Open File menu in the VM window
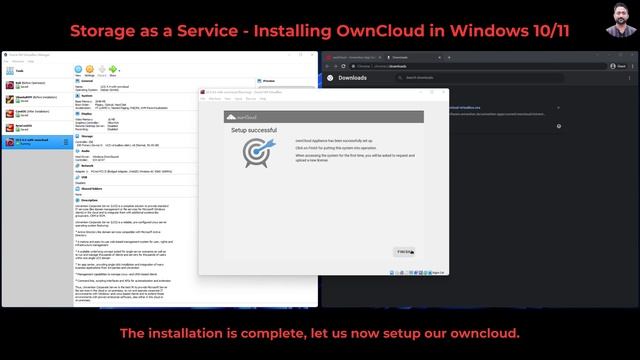 click(203, 99)
